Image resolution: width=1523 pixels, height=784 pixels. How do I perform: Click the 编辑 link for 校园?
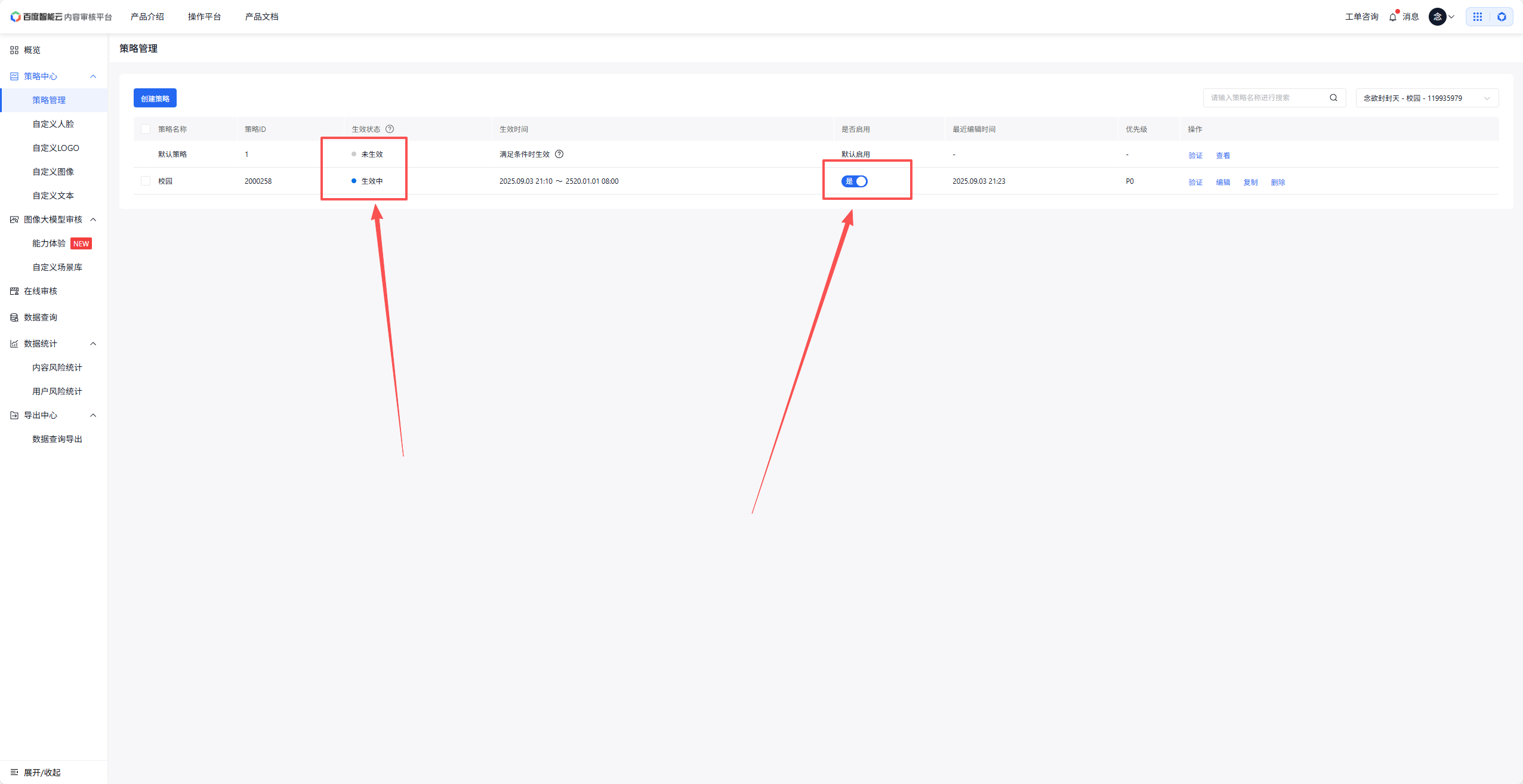(x=1223, y=182)
